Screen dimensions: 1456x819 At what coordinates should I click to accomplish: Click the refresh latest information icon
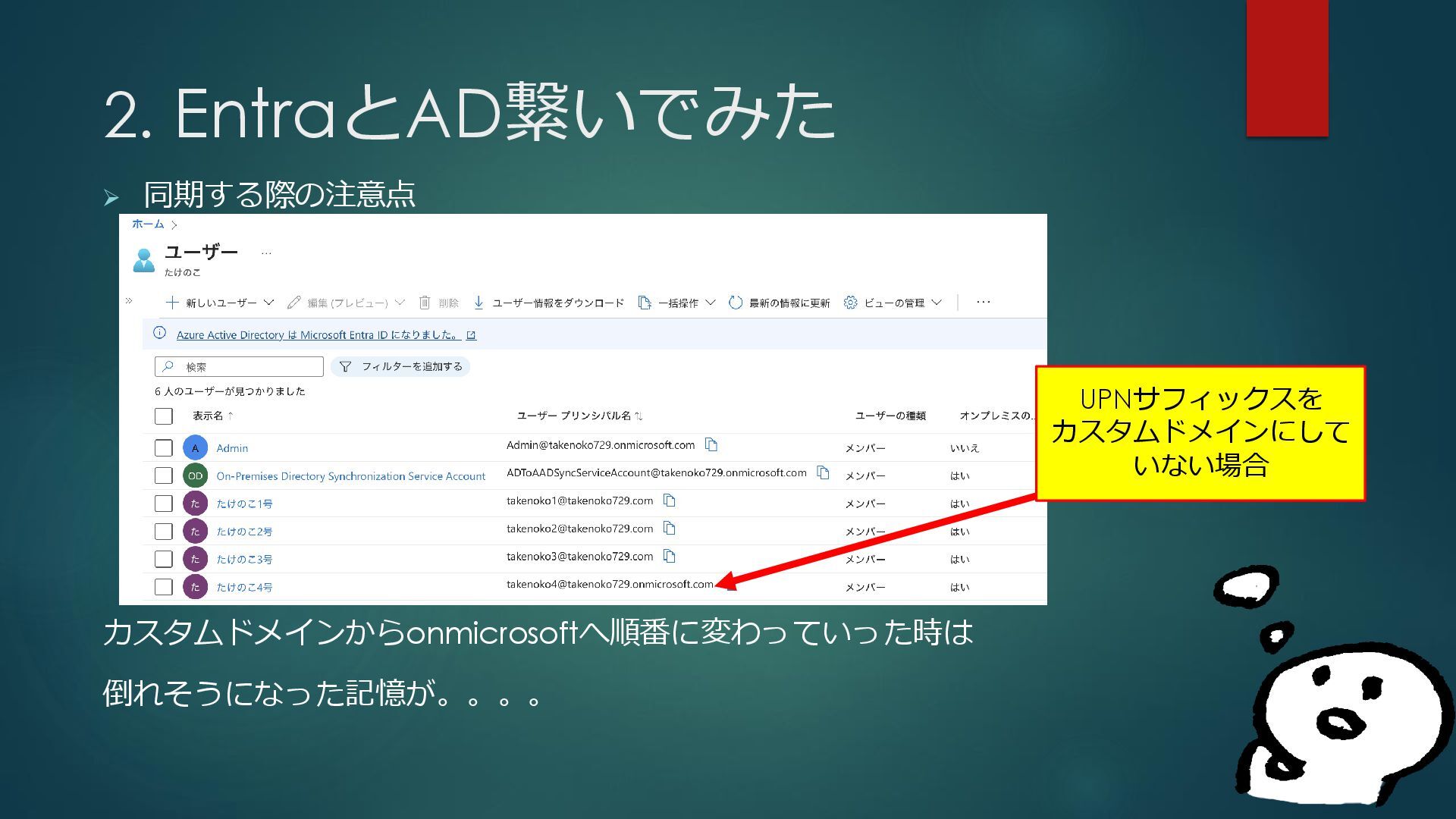pyautogui.click(x=735, y=303)
